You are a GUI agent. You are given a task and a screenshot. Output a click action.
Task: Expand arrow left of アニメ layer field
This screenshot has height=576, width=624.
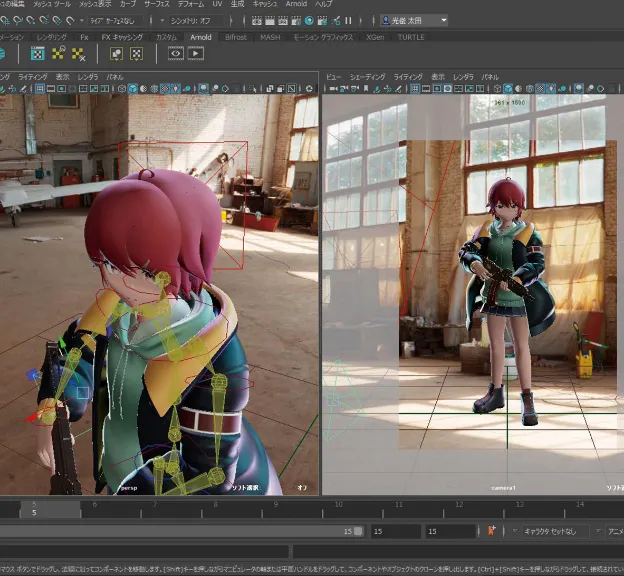coord(598,531)
